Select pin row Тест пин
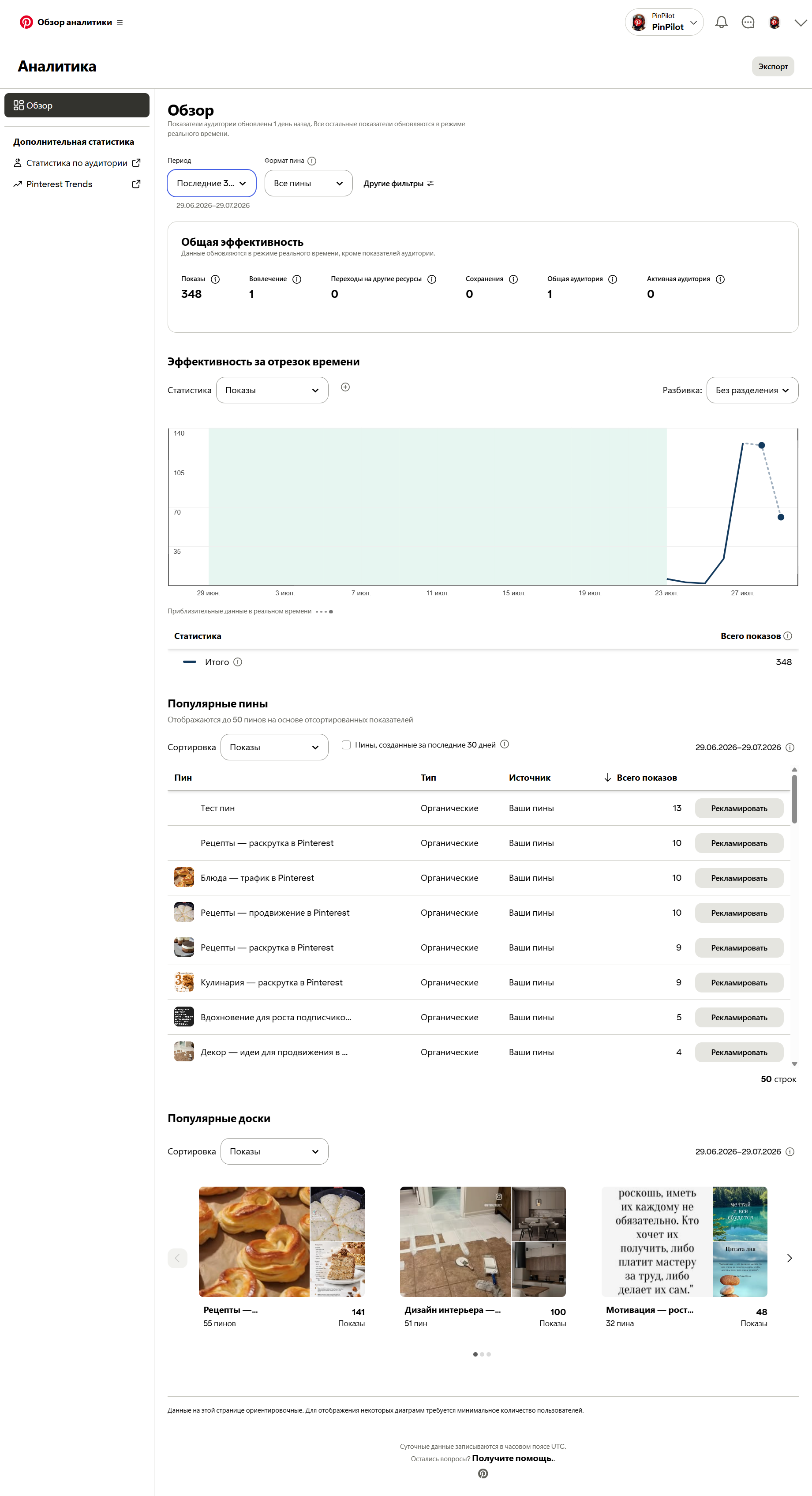This screenshot has width=812, height=1496. click(479, 808)
